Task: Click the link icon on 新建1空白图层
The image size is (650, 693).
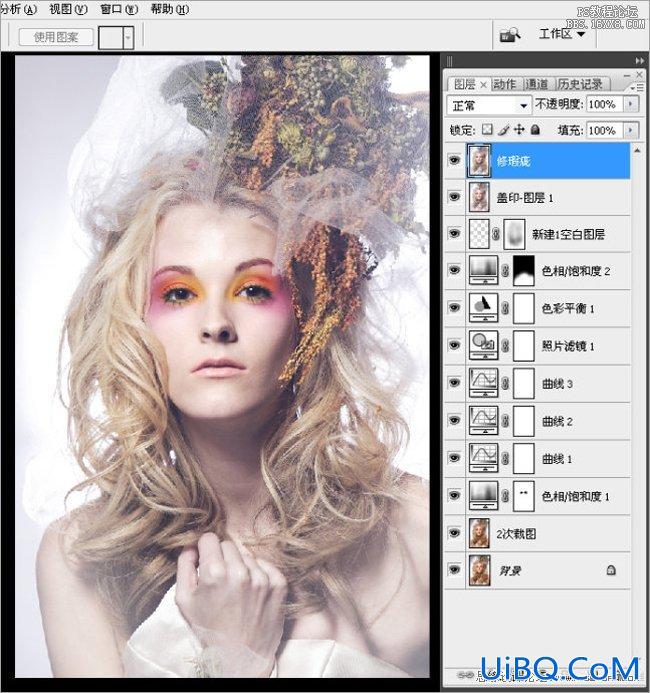Action: click(496, 234)
